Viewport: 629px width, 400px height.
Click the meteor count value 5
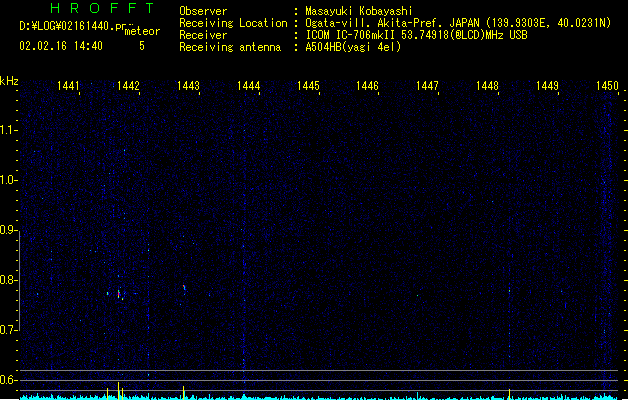click(142, 46)
